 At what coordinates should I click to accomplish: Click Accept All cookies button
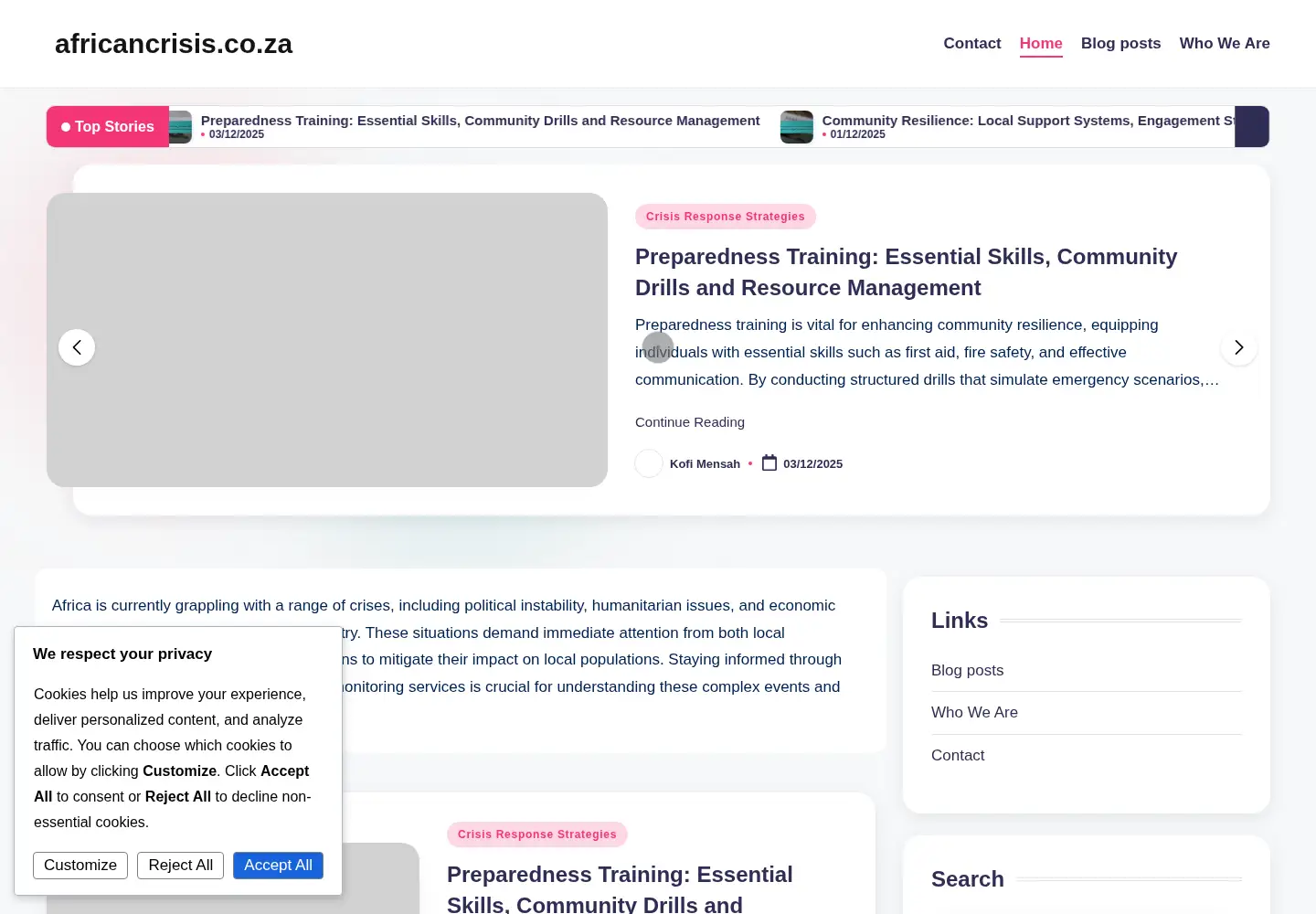tap(278, 866)
